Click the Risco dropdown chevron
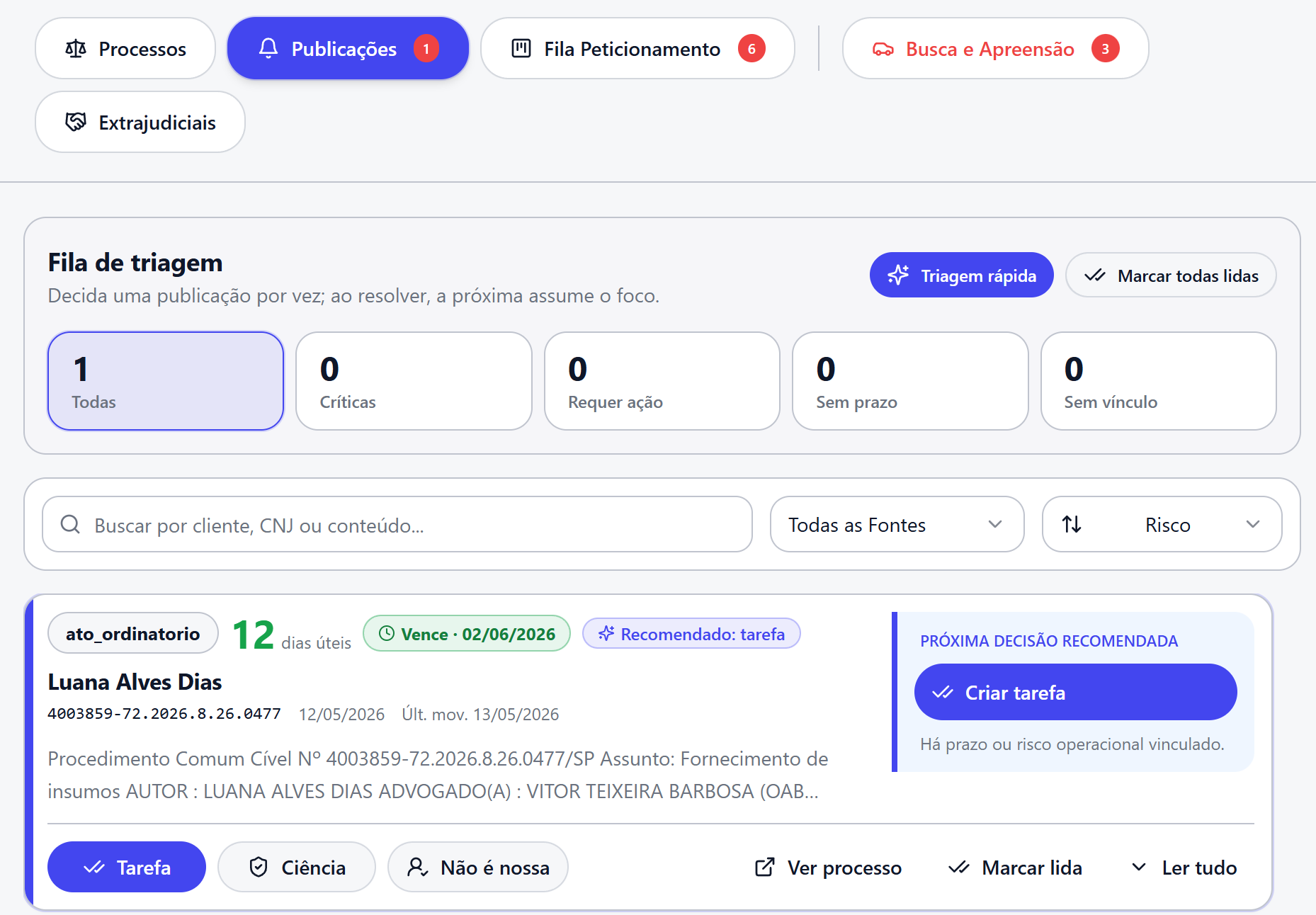The height and width of the screenshot is (915, 1316). [x=1252, y=524]
